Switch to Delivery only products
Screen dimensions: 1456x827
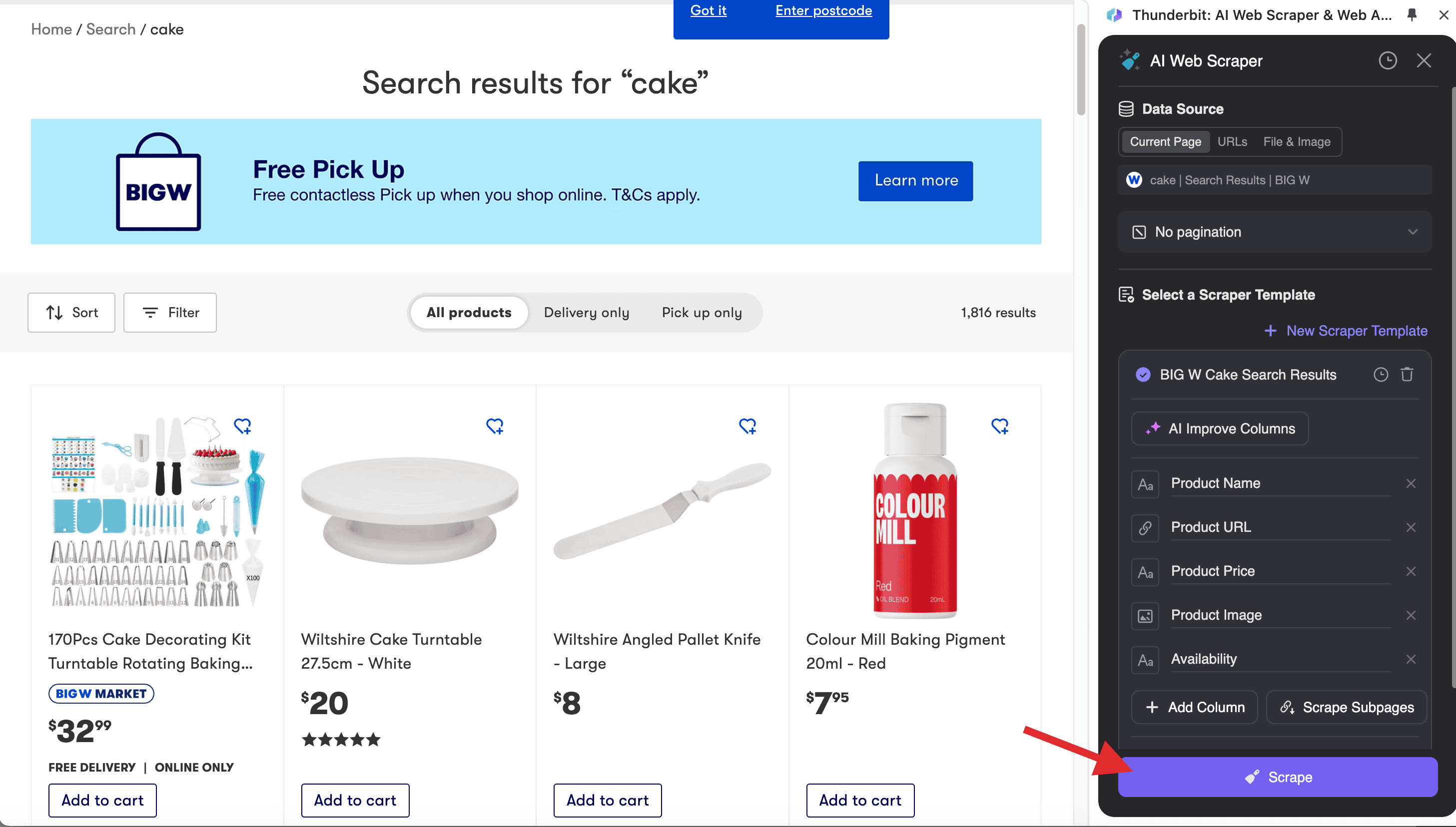pos(586,313)
